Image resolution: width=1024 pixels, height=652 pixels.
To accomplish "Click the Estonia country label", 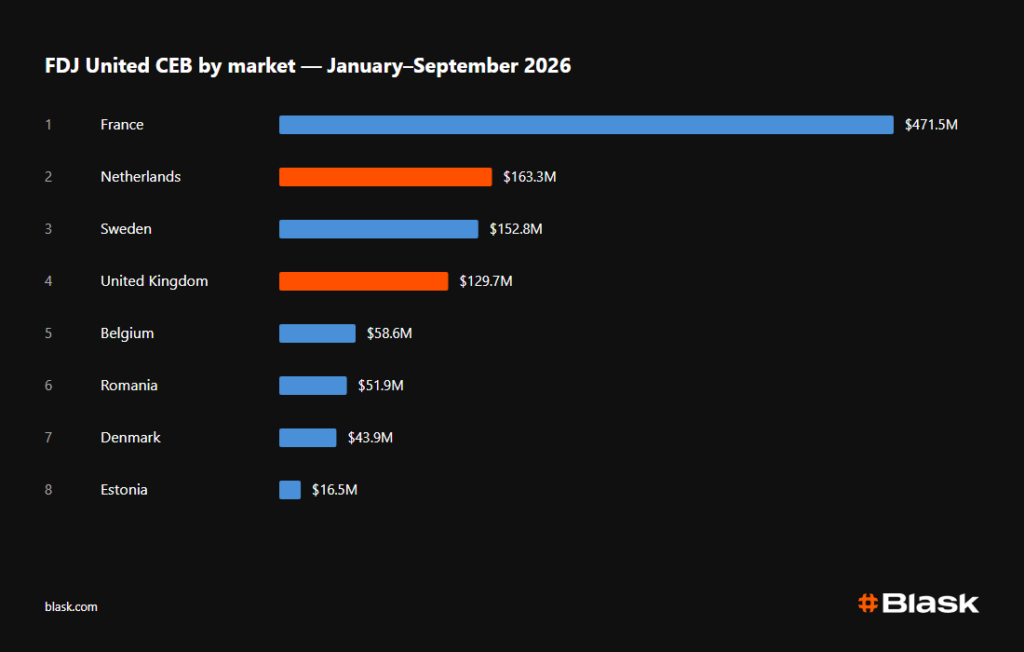I will [123, 491].
